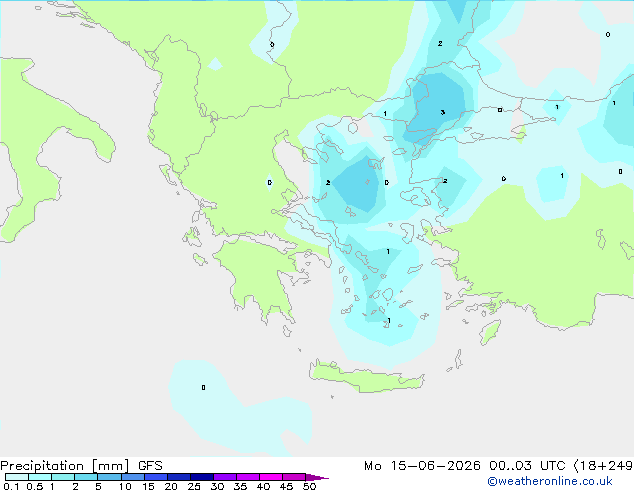
Task: Select the legend swatch between 30 and 35
Action: click(225, 477)
